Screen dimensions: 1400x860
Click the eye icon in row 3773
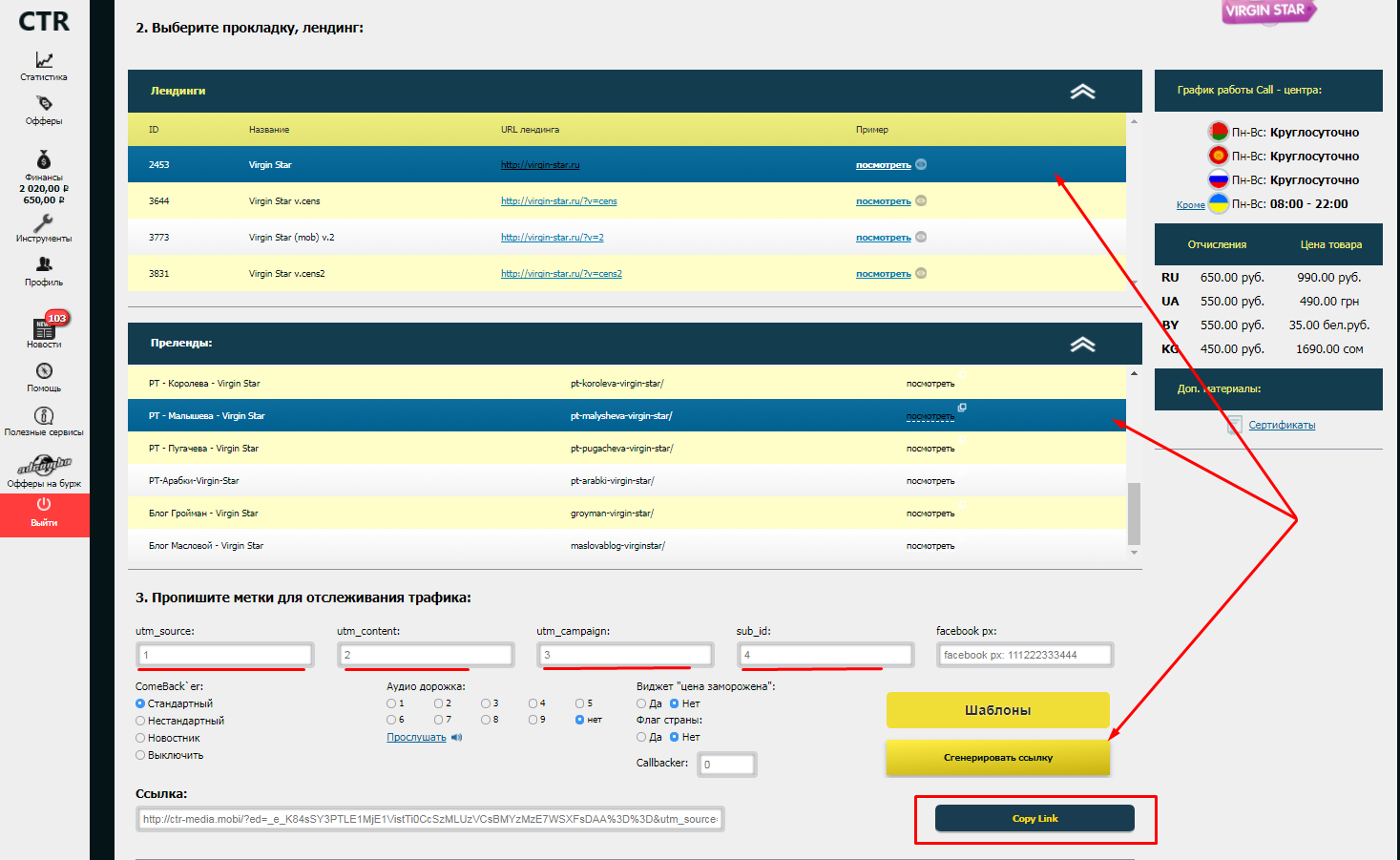tap(921, 237)
